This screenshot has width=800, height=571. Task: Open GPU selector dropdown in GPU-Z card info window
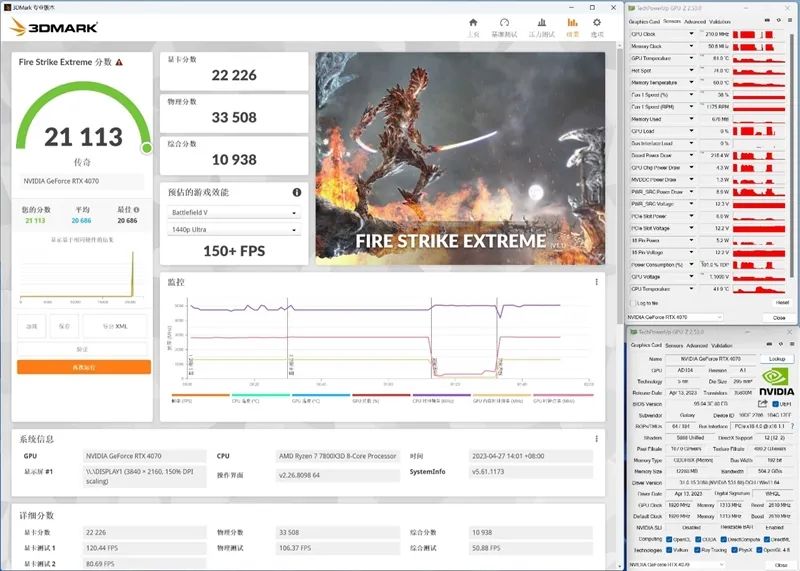click(x=677, y=564)
